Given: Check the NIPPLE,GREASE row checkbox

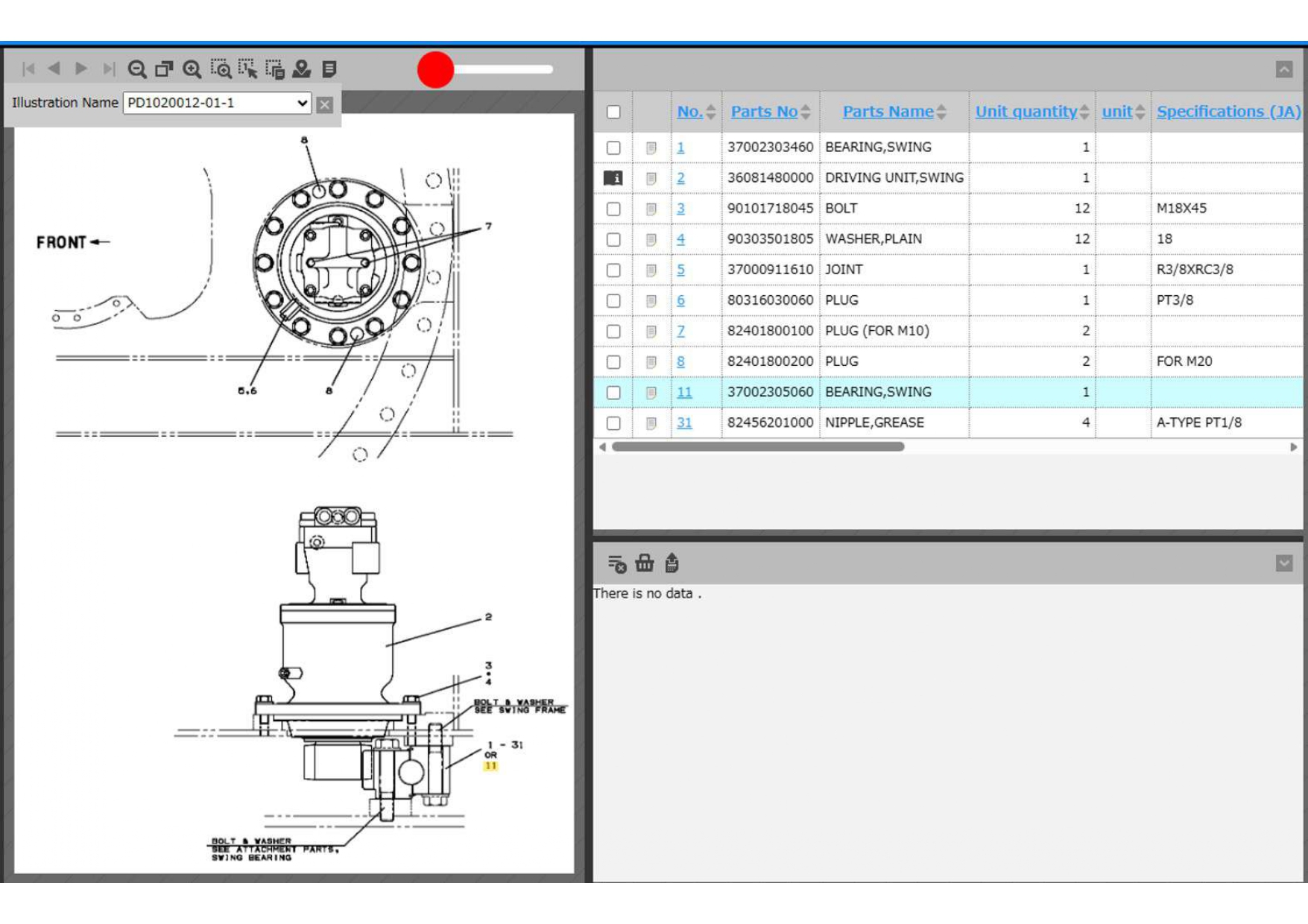Looking at the screenshot, I should coord(613,423).
